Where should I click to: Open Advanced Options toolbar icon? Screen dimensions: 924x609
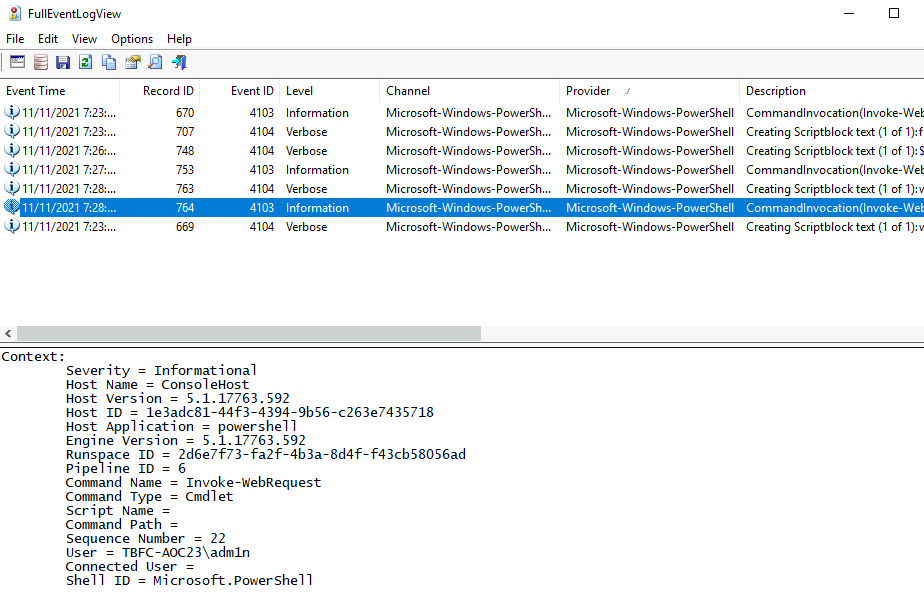point(17,62)
